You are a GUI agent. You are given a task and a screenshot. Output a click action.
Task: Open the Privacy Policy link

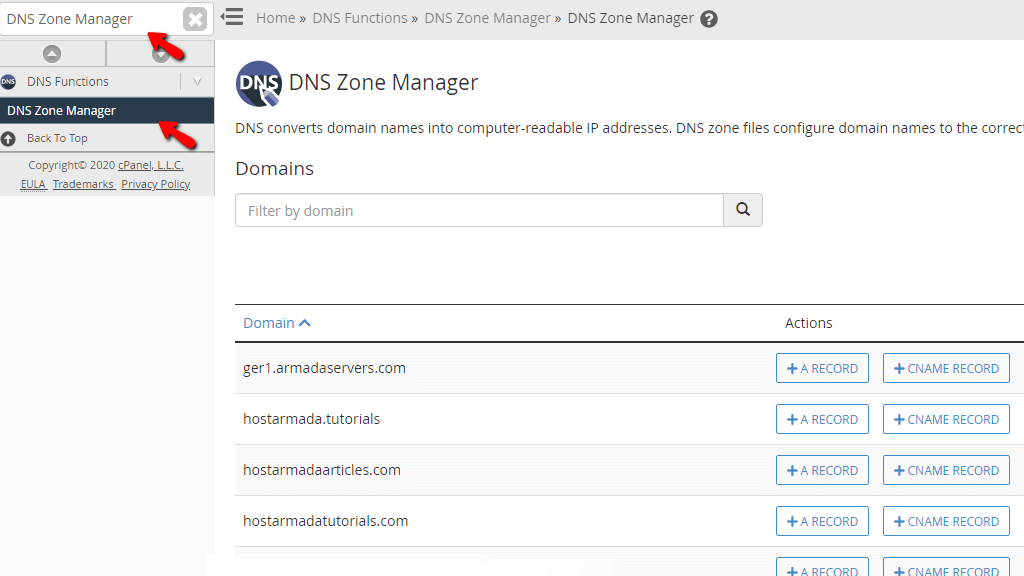click(x=155, y=184)
